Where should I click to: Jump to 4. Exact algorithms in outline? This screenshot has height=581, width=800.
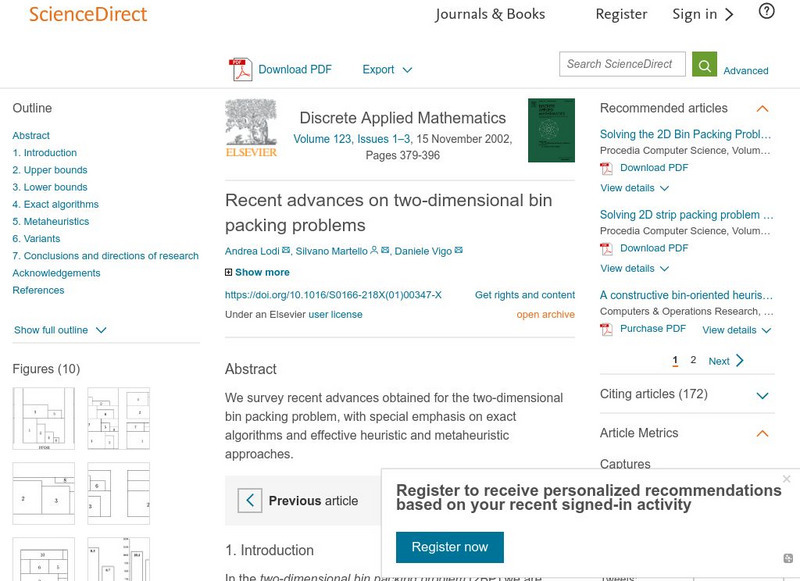click(55, 205)
